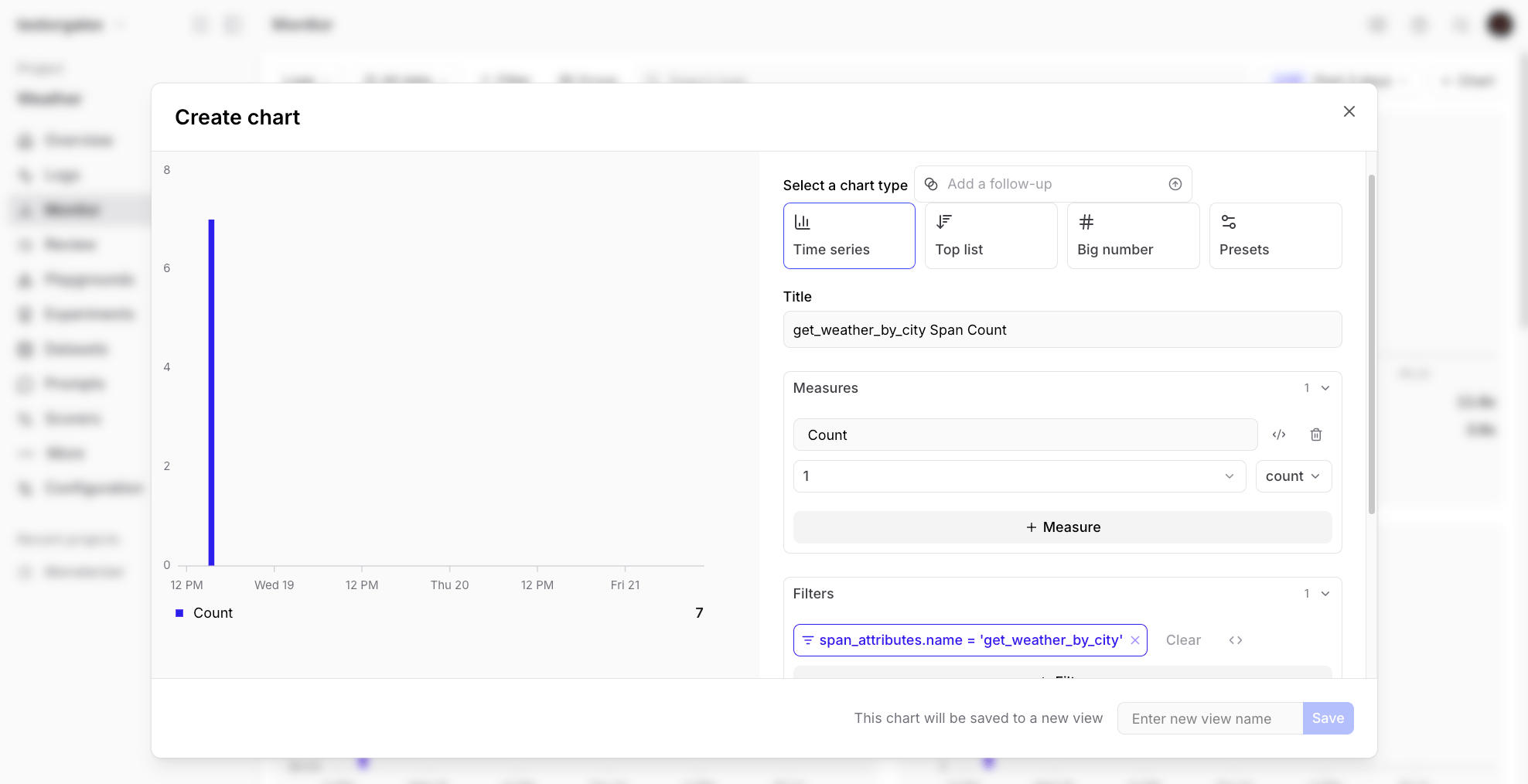This screenshot has height=784, width=1528.
Task: Click the Count legend color swatch
Action: [x=179, y=613]
